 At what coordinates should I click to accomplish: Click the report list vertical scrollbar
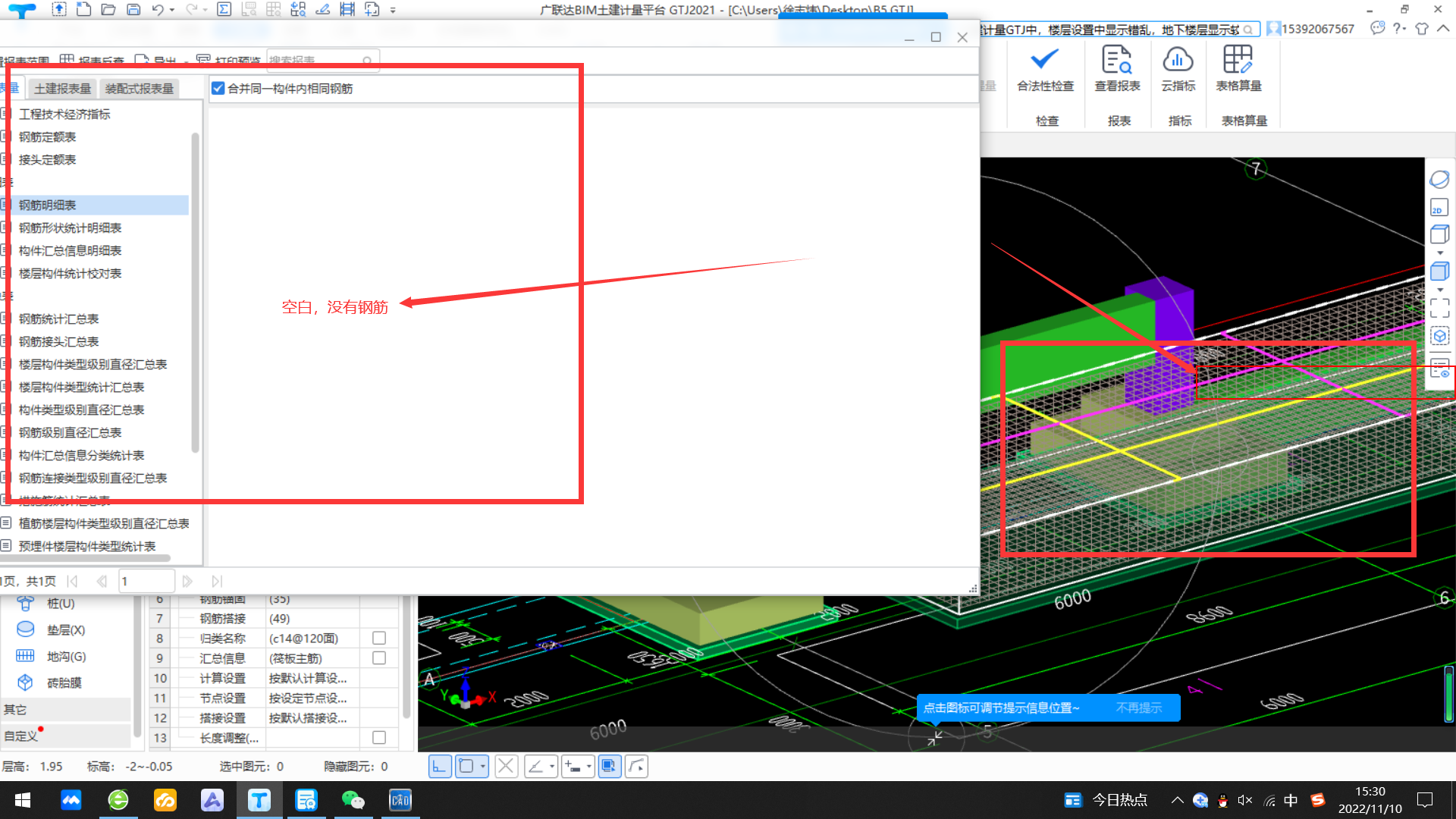(195, 292)
